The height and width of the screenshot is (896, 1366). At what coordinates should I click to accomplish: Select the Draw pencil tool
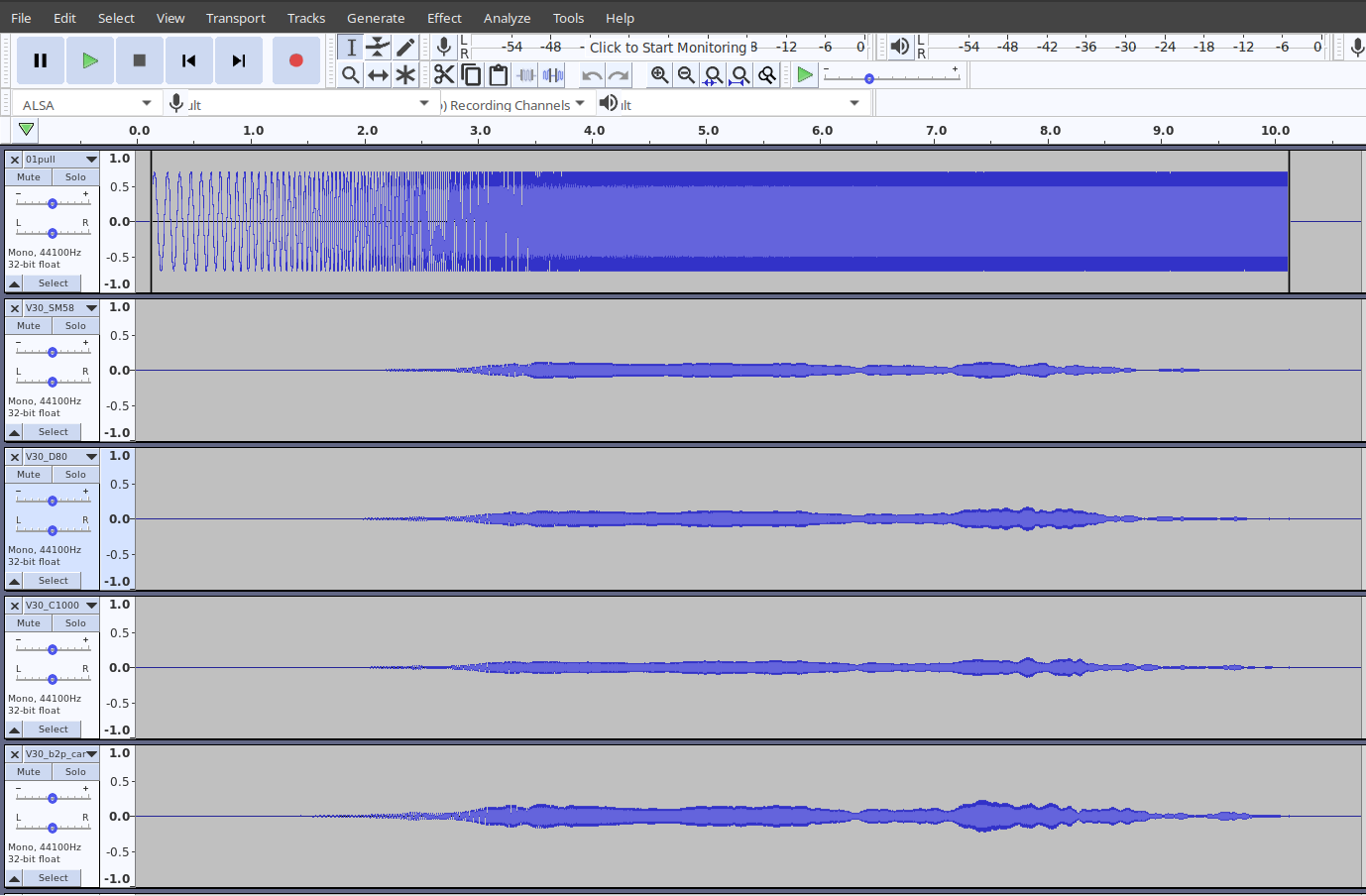point(405,47)
